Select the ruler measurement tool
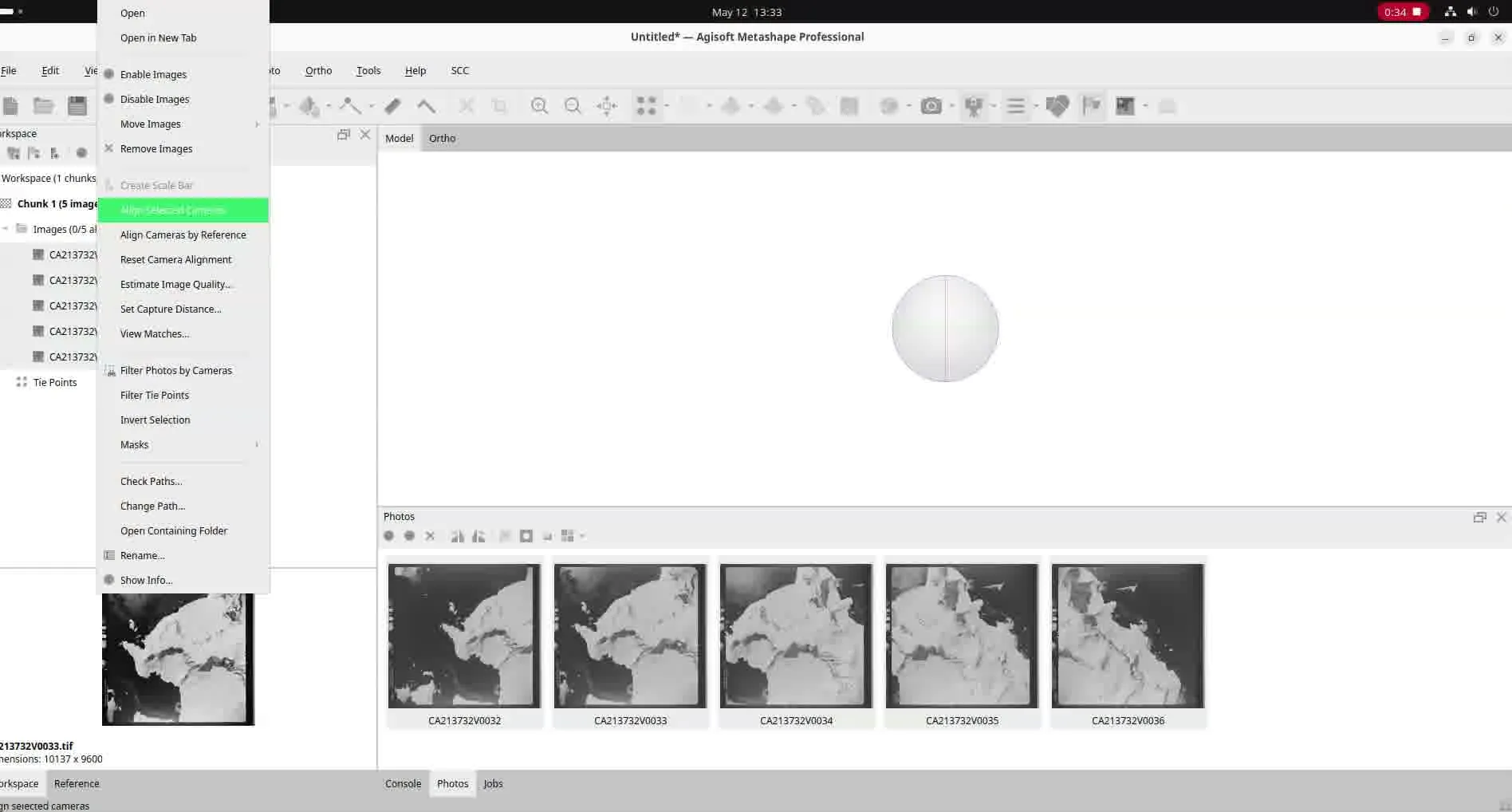 coord(392,106)
